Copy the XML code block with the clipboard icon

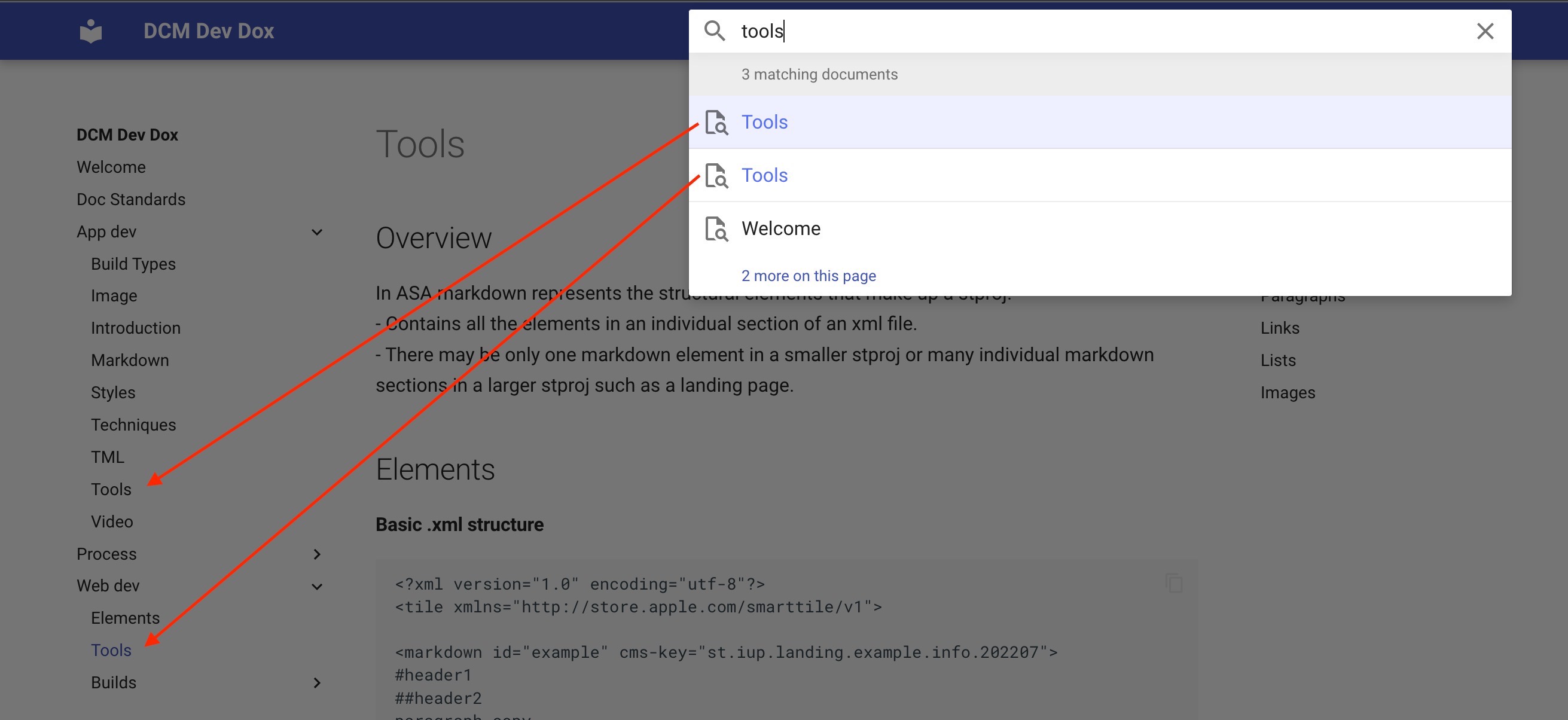click(x=1174, y=583)
